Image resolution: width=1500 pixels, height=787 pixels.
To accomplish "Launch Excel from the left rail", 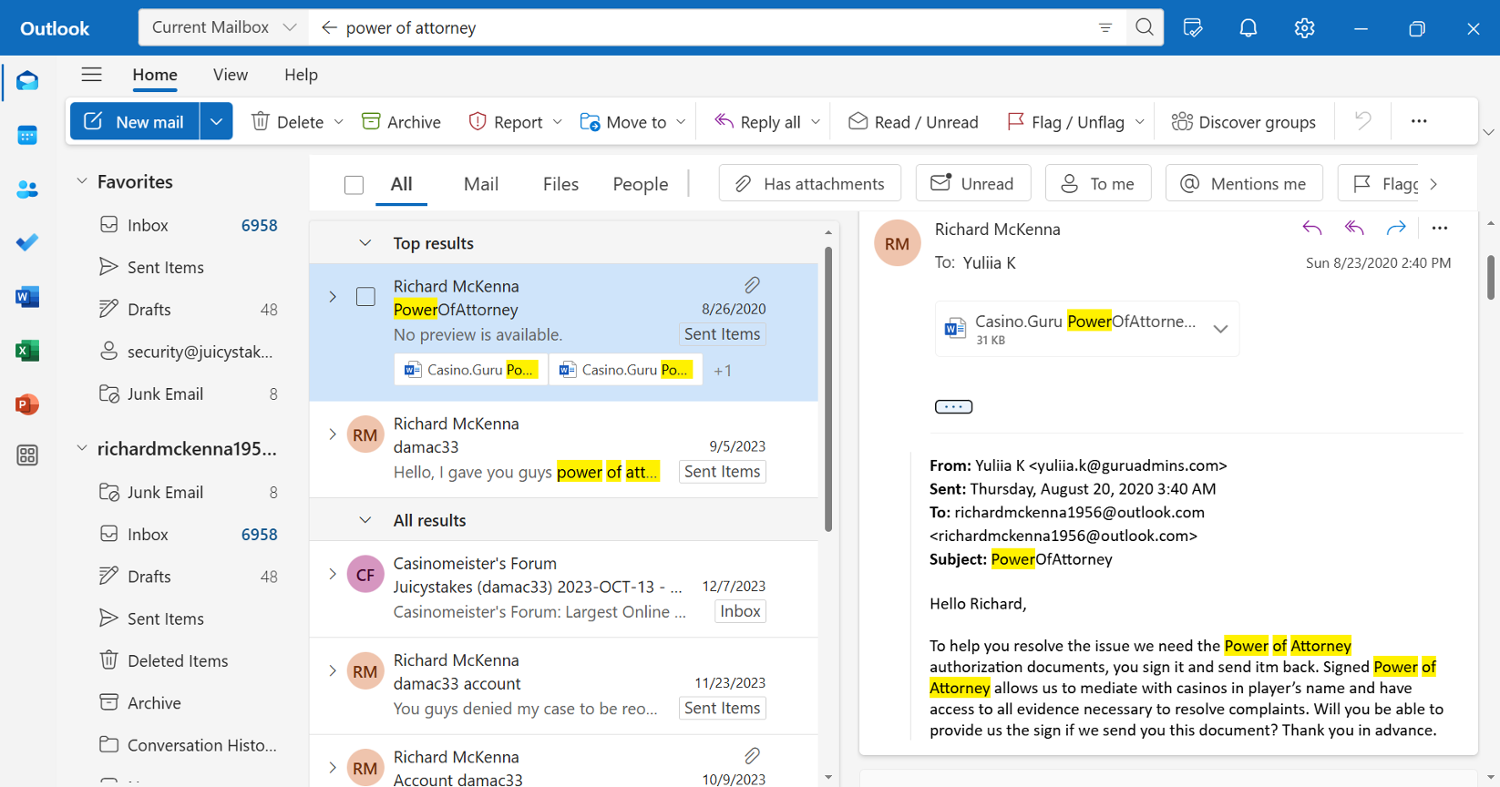I will click(27, 351).
